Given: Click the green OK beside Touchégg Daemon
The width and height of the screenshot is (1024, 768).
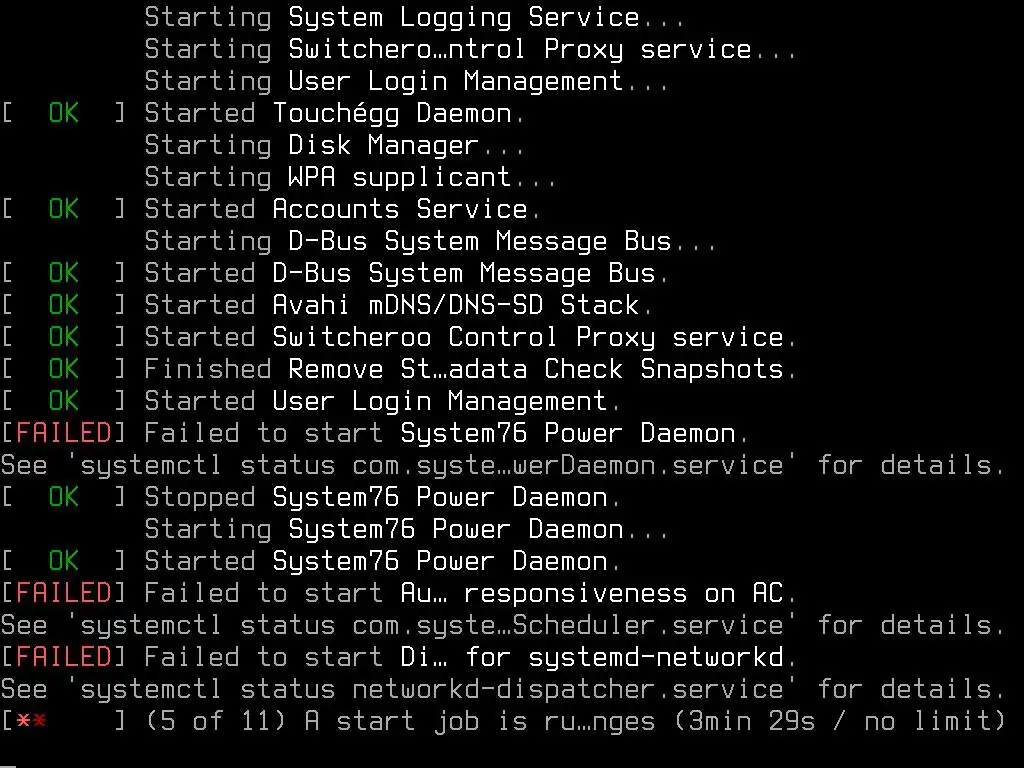Looking at the screenshot, I should click(x=63, y=114).
